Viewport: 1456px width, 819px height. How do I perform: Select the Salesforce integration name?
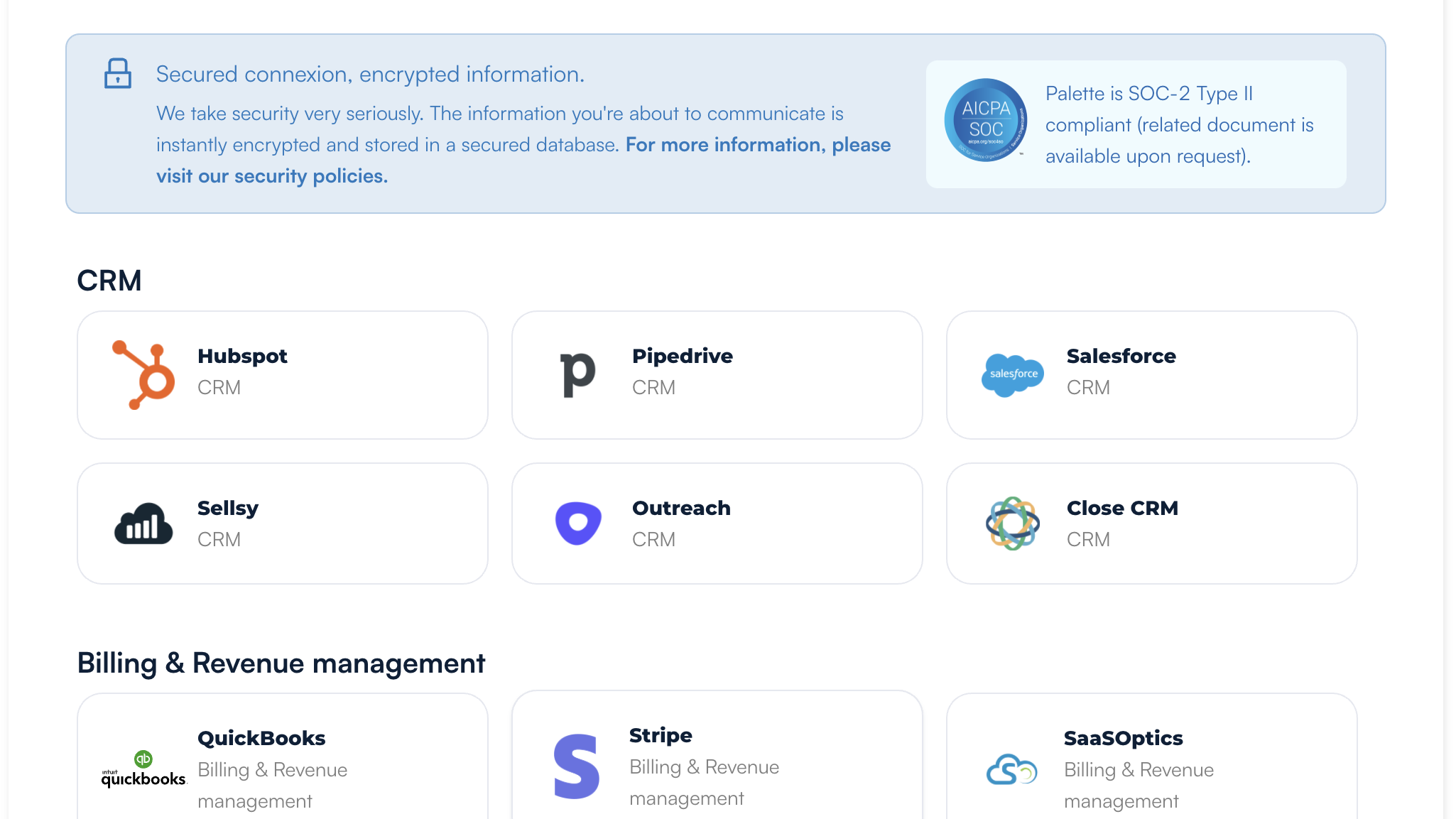point(1121,356)
